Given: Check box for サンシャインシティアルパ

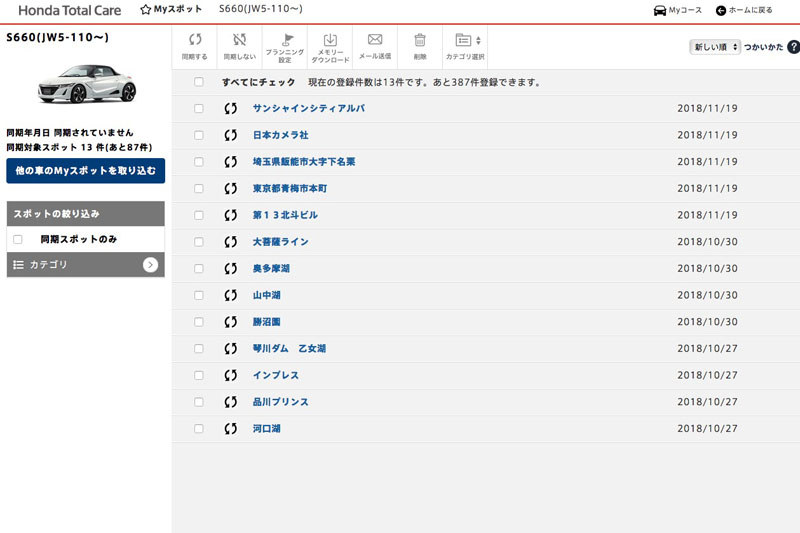Looking at the screenshot, I should point(198,108).
